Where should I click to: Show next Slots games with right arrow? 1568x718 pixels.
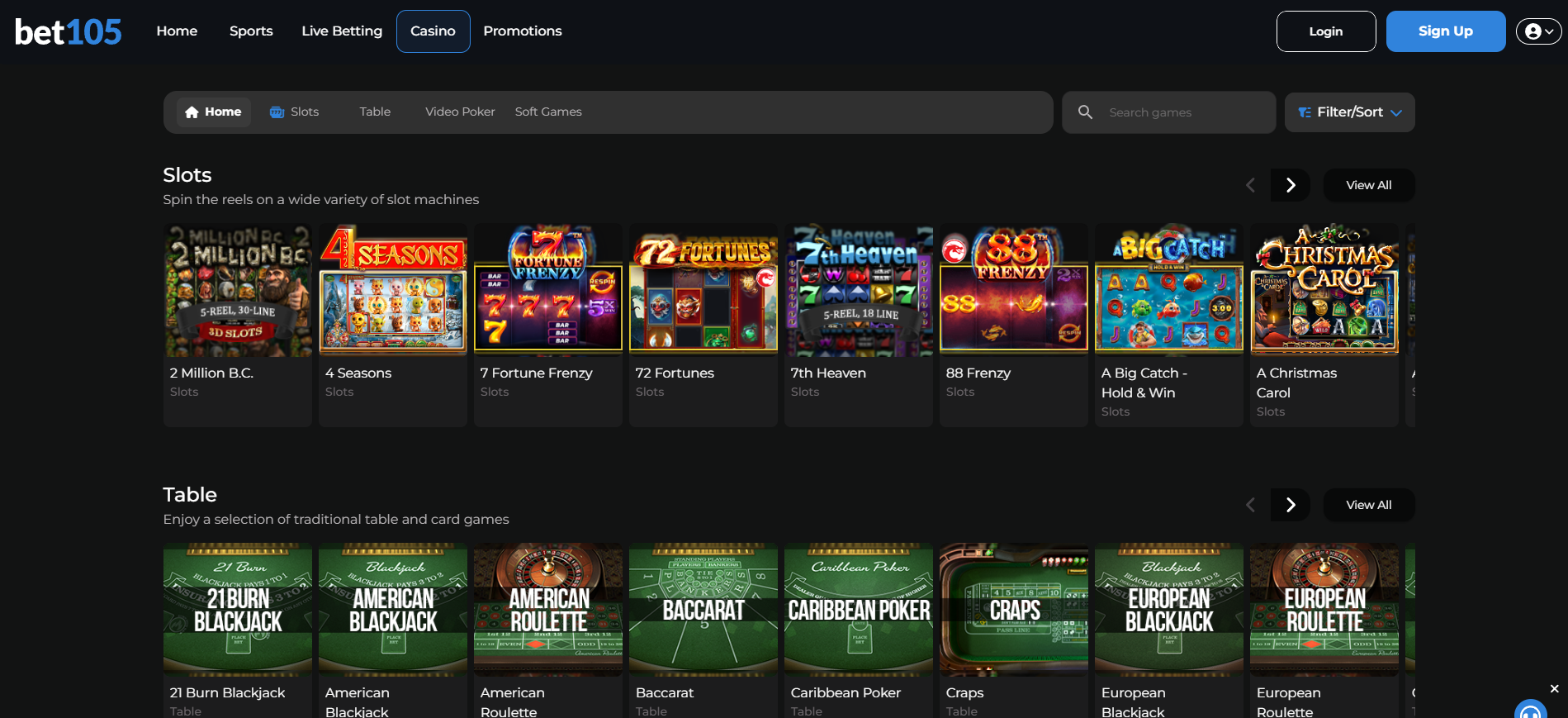pyautogui.click(x=1291, y=185)
